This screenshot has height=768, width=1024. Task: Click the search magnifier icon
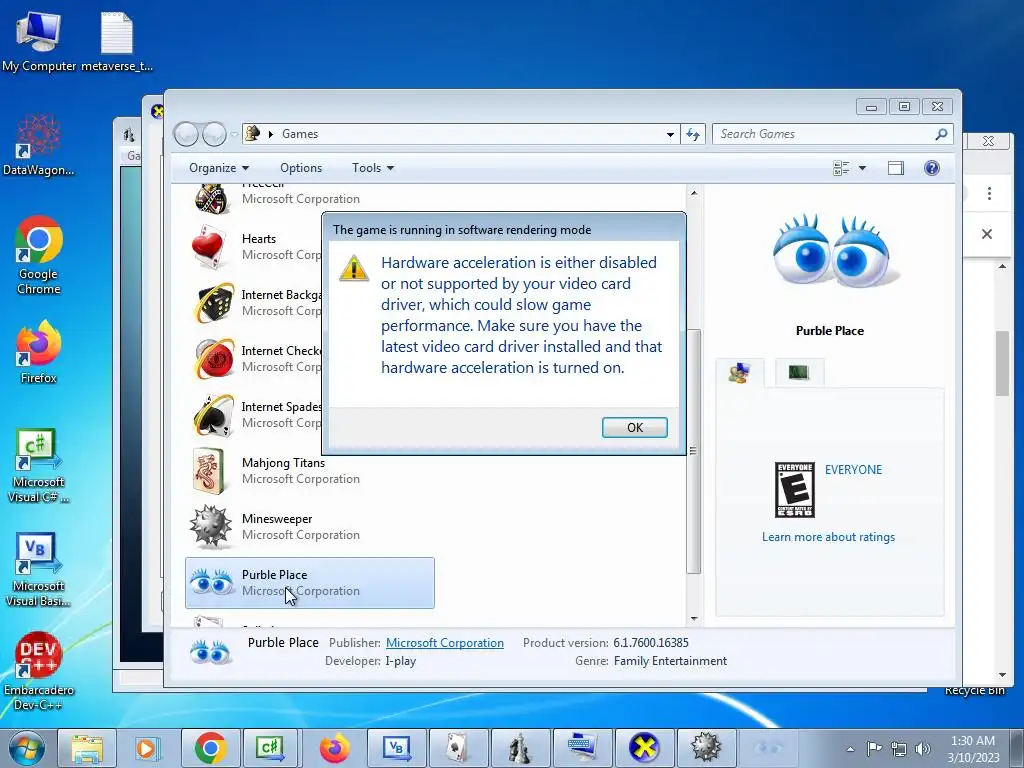pyautogui.click(x=941, y=134)
